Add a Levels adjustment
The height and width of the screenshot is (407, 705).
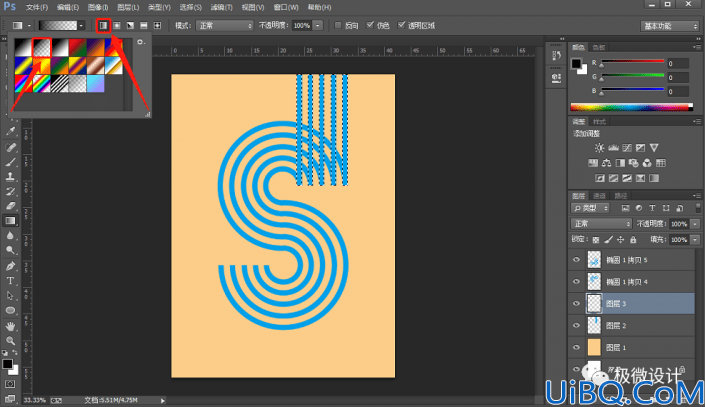click(613, 148)
